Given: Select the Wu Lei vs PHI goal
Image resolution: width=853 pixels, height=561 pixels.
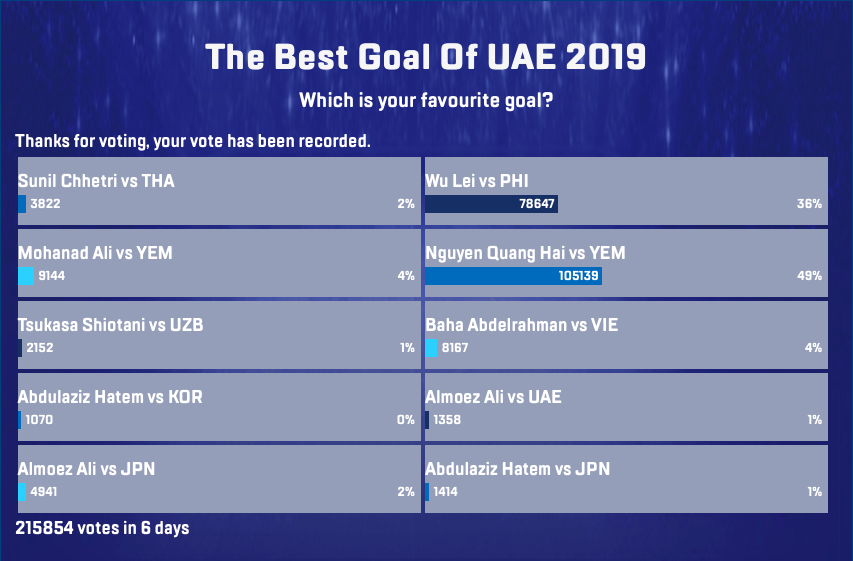Looking at the screenshot, I should click(x=476, y=181).
